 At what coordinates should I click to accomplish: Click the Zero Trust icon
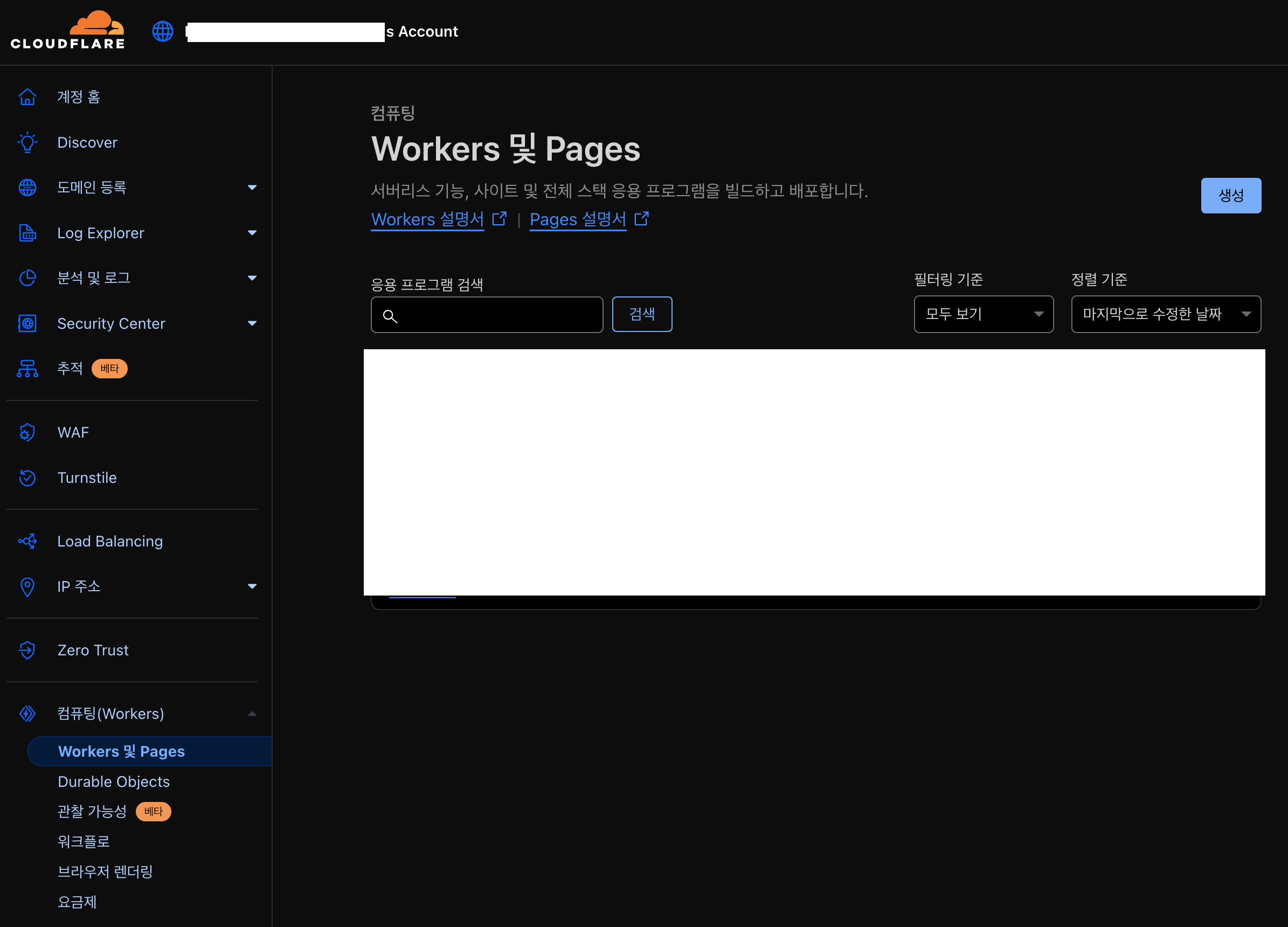point(27,650)
